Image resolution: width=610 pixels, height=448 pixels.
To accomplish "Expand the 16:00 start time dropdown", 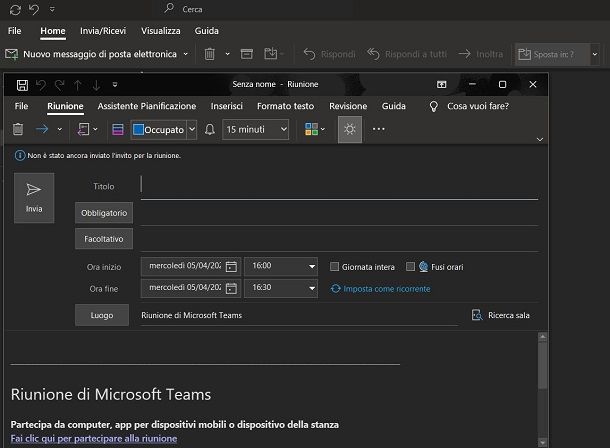I will click(x=309, y=267).
